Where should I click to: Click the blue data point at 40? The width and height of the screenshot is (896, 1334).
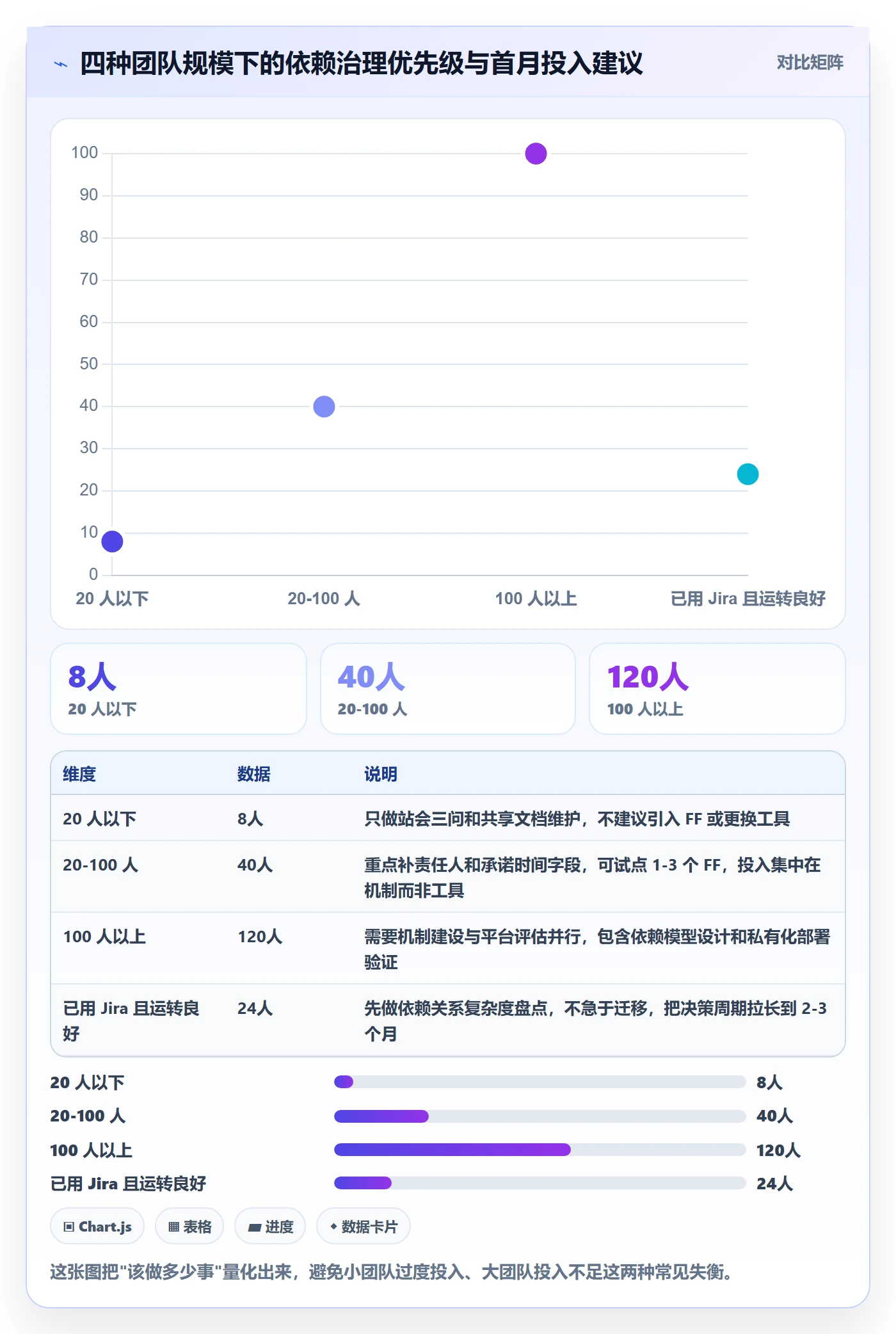pos(324,406)
